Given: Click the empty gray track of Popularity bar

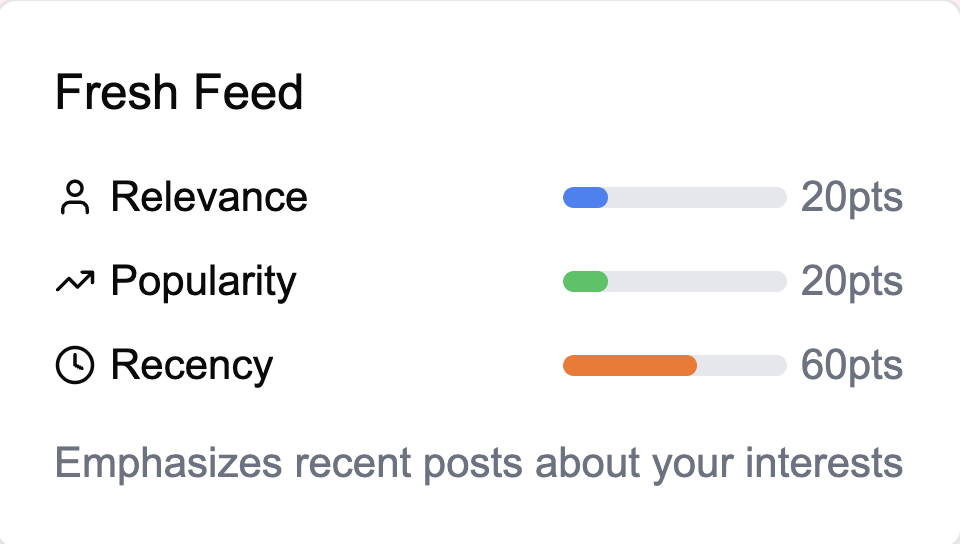Looking at the screenshot, I should pyautogui.click(x=697, y=282).
